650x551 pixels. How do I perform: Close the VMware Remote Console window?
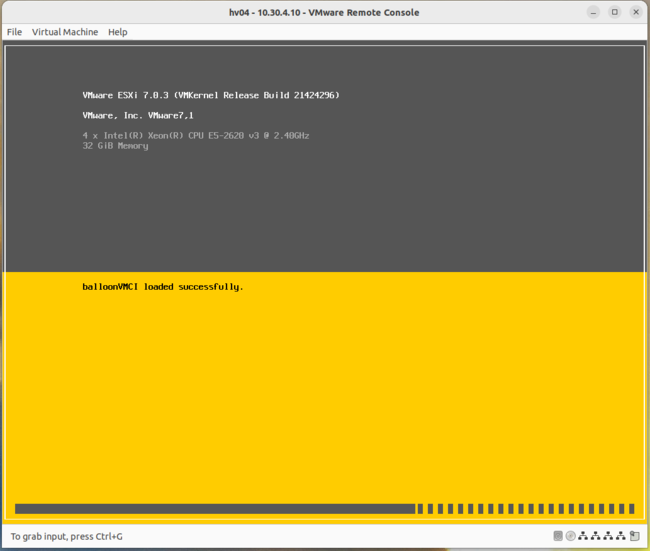pyautogui.click(x=636, y=12)
